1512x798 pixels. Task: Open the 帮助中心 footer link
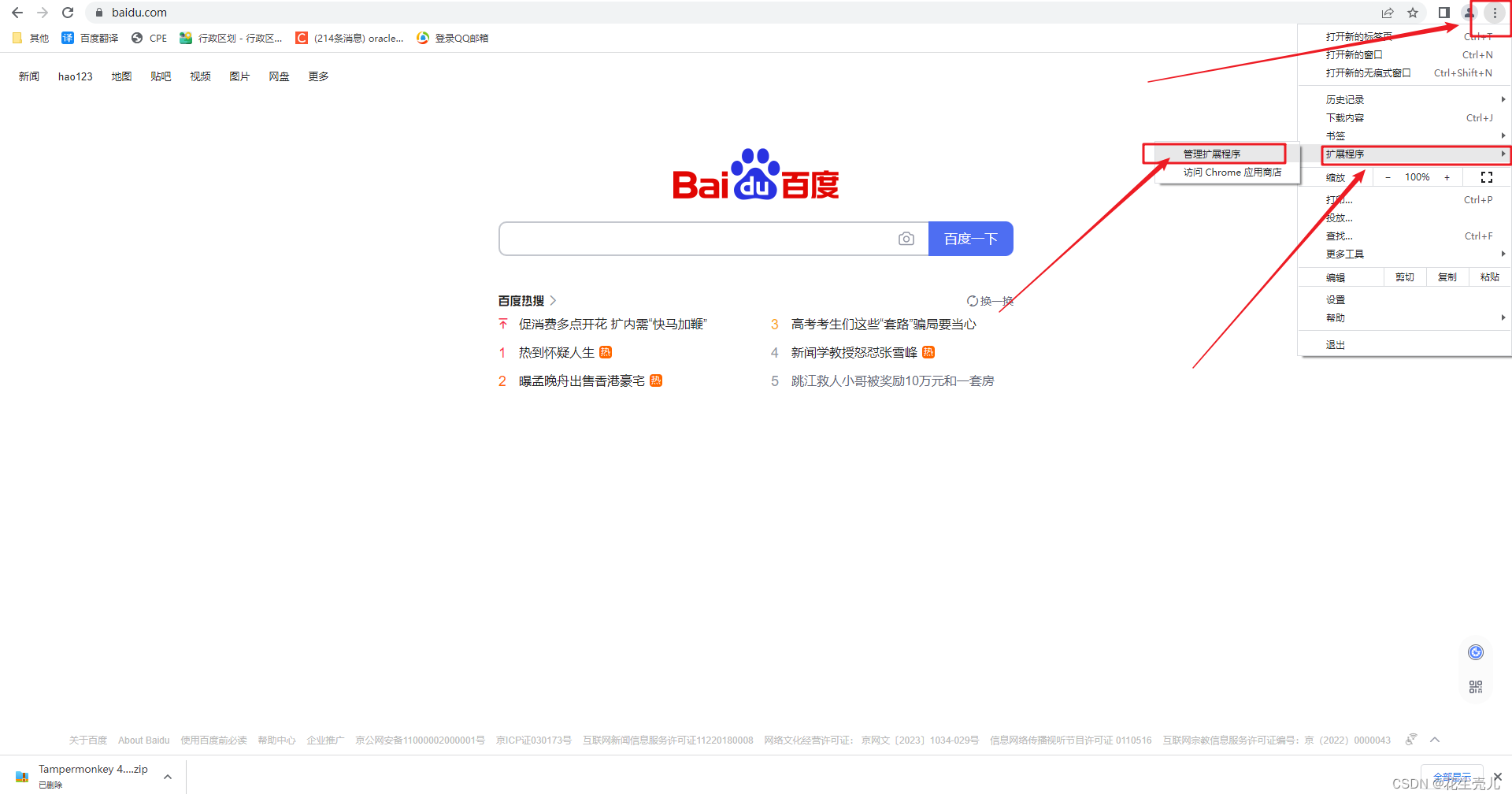[x=276, y=740]
